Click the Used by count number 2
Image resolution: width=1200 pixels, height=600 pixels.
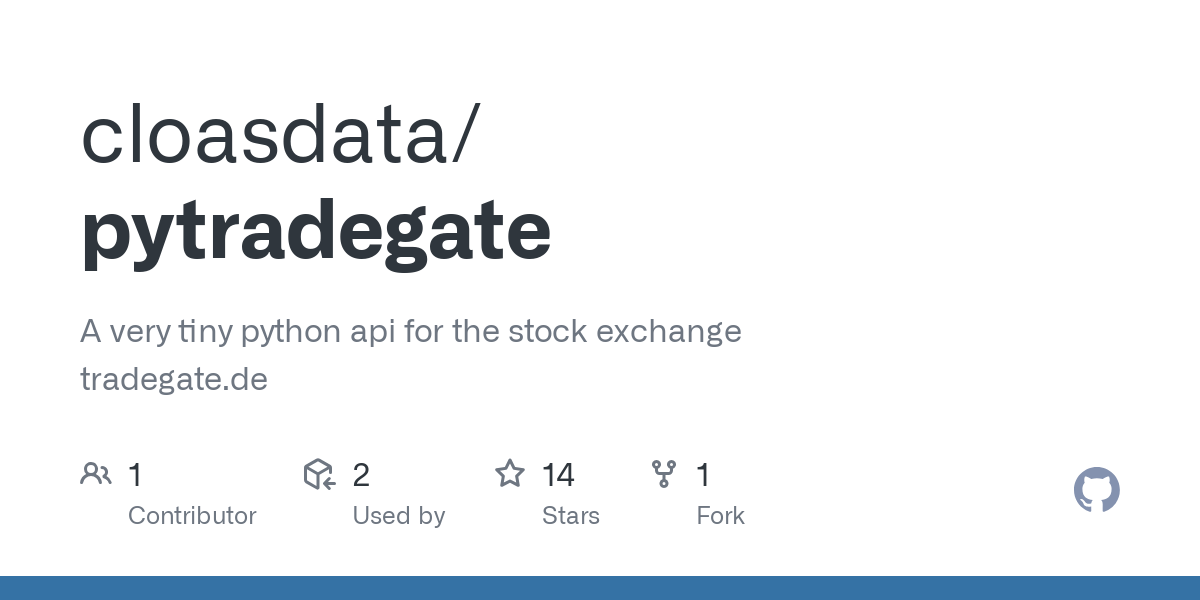click(x=361, y=475)
